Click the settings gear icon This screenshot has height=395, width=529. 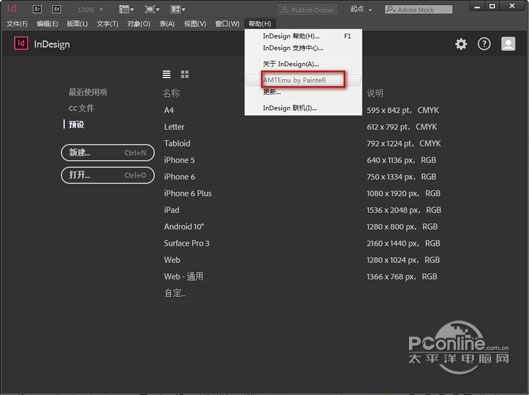[x=461, y=44]
